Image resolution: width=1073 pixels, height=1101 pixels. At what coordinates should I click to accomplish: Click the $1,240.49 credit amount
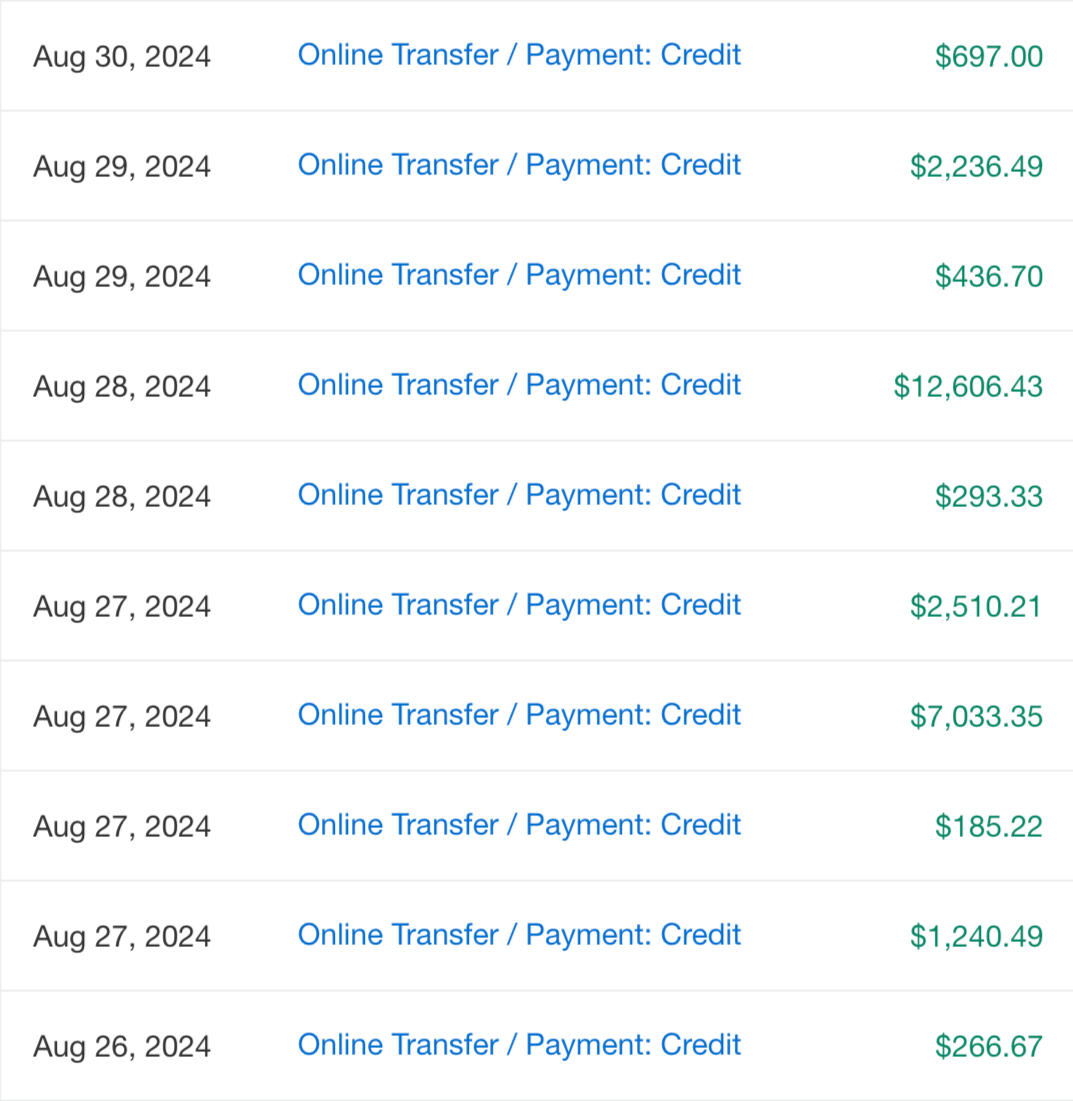pos(975,936)
